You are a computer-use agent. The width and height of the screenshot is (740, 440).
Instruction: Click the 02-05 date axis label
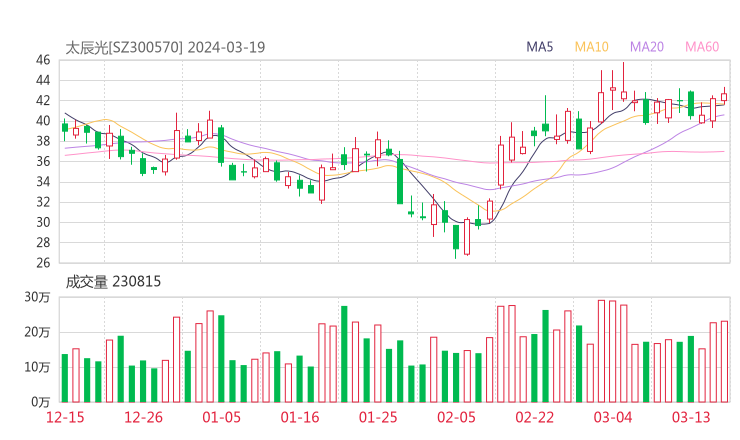point(456,417)
